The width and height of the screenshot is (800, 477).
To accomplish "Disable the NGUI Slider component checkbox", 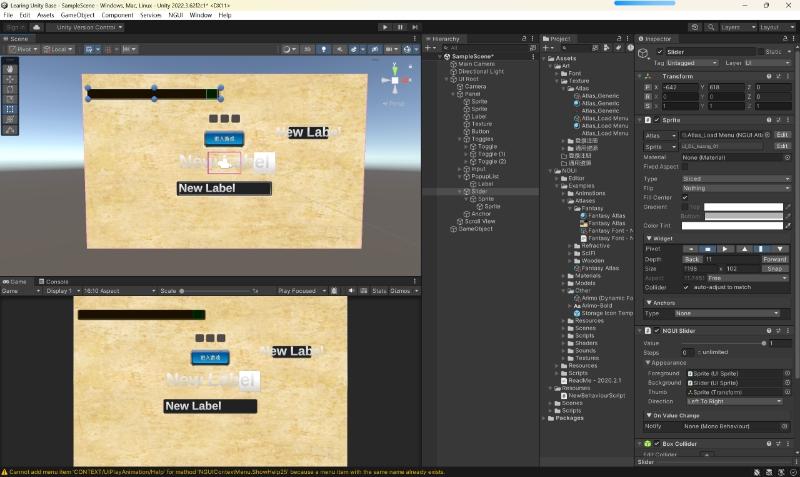I will (656, 330).
